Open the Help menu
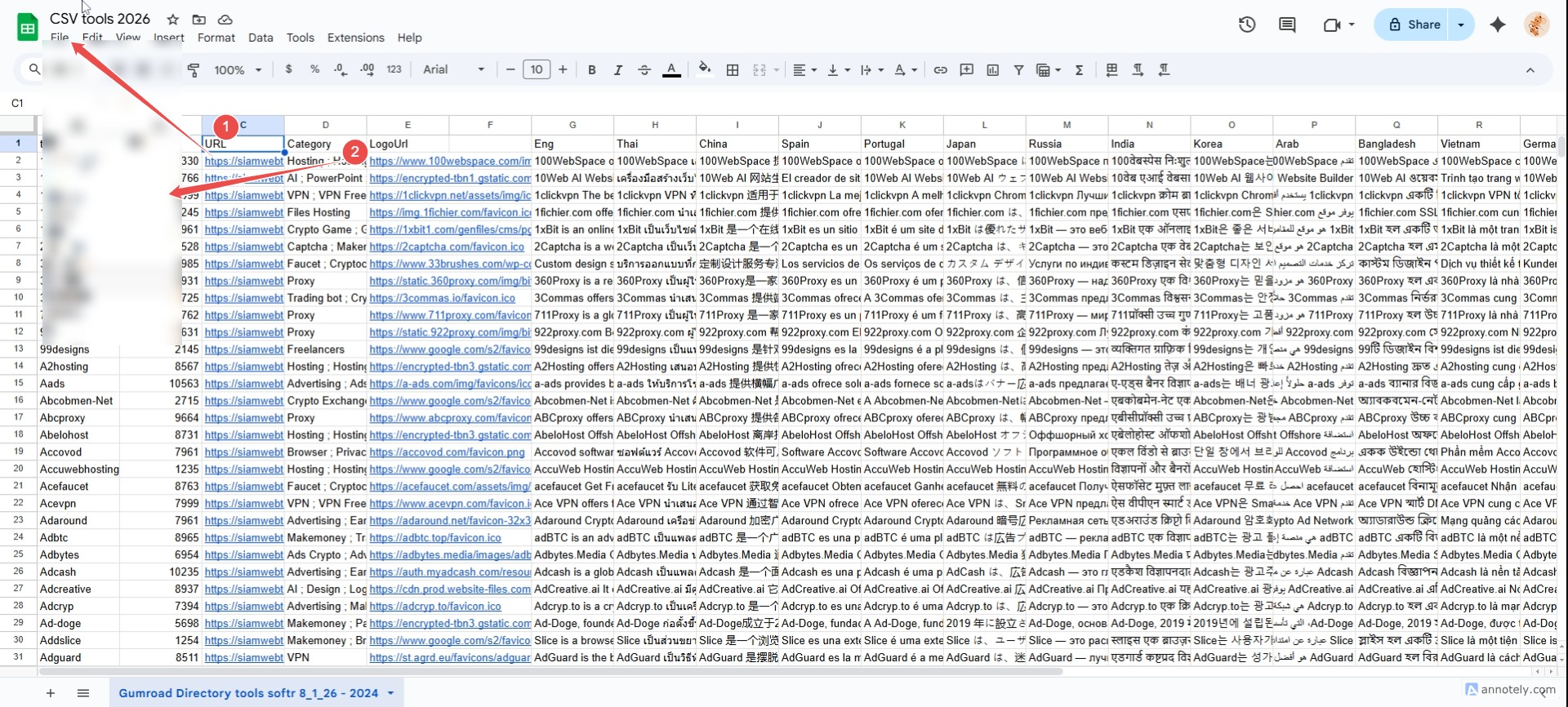Screen dimensions: 1568x707 409,38
